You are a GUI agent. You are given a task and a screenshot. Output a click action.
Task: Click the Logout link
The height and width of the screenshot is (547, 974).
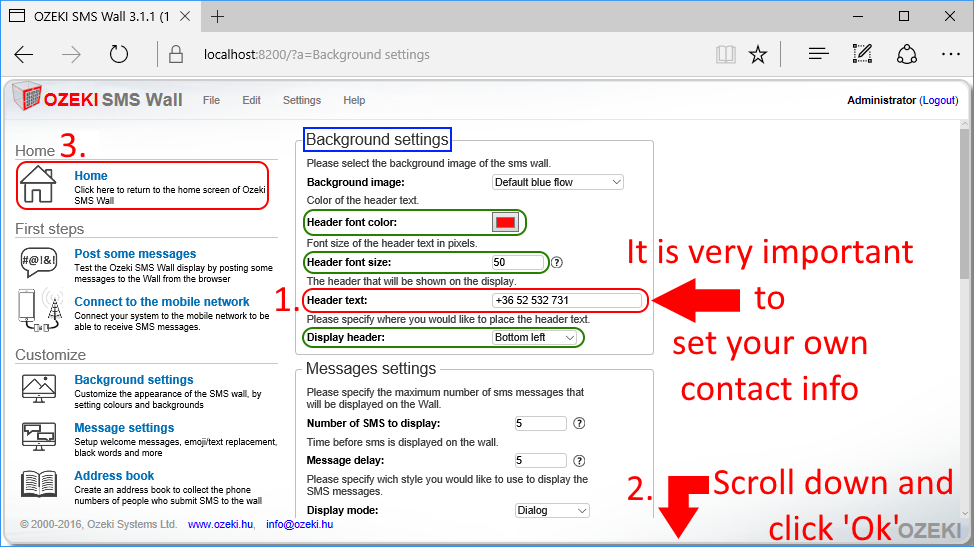pos(939,100)
